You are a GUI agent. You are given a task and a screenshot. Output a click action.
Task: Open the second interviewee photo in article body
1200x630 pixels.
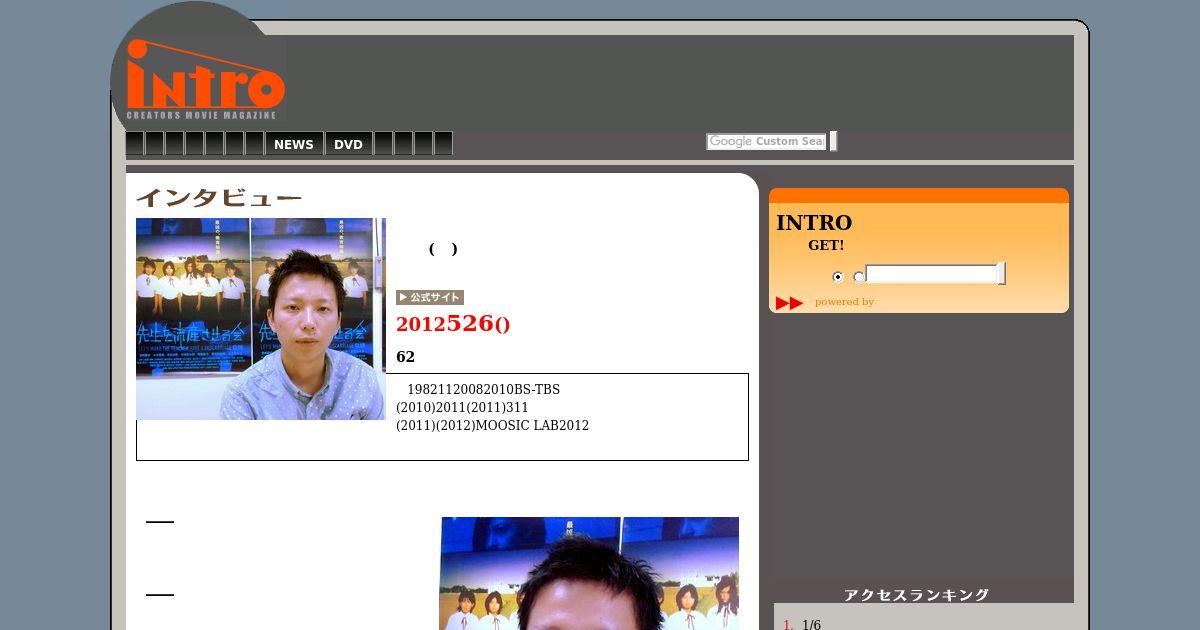pos(590,573)
